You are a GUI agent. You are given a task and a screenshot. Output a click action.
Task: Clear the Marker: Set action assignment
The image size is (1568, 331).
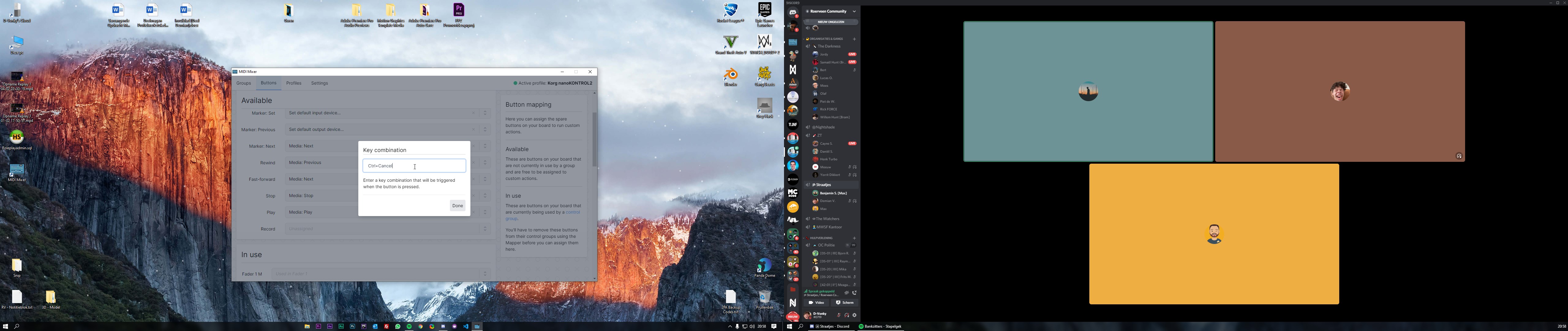(473, 113)
